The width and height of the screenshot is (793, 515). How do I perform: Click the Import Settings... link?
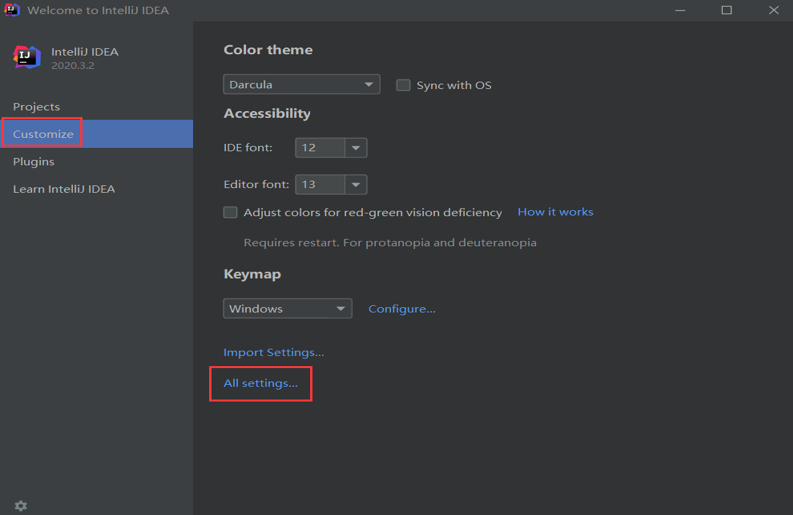(x=274, y=352)
